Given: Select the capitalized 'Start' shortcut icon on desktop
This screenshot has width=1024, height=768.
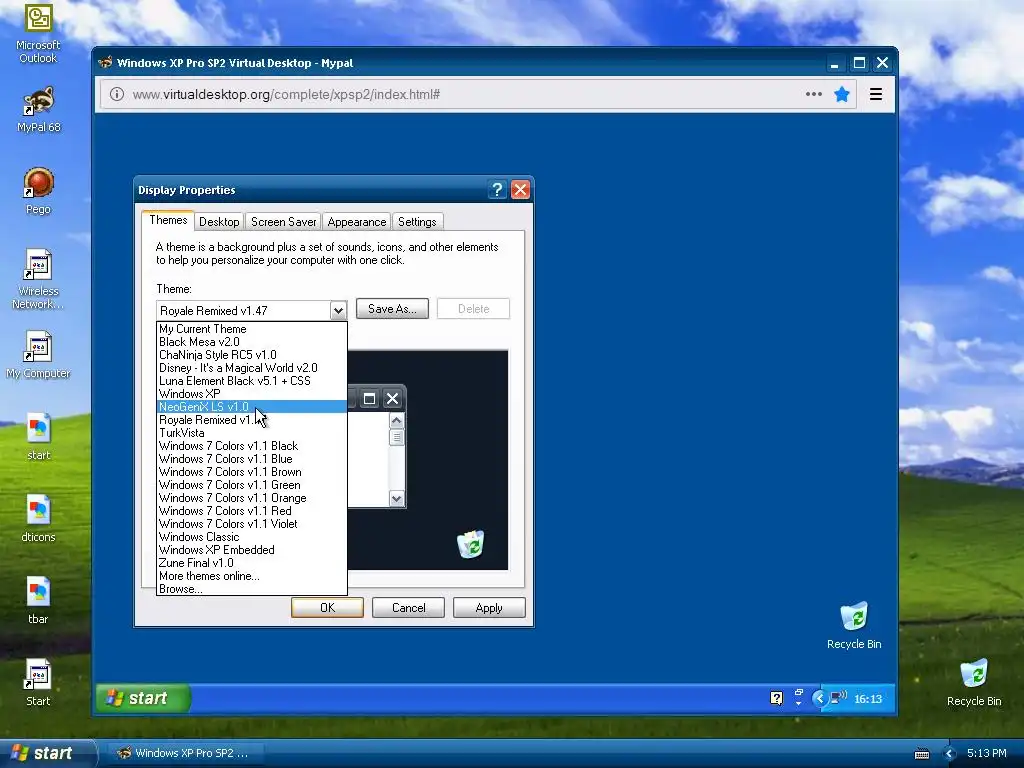Looking at the screenshot, I should [x=38, y=682].
